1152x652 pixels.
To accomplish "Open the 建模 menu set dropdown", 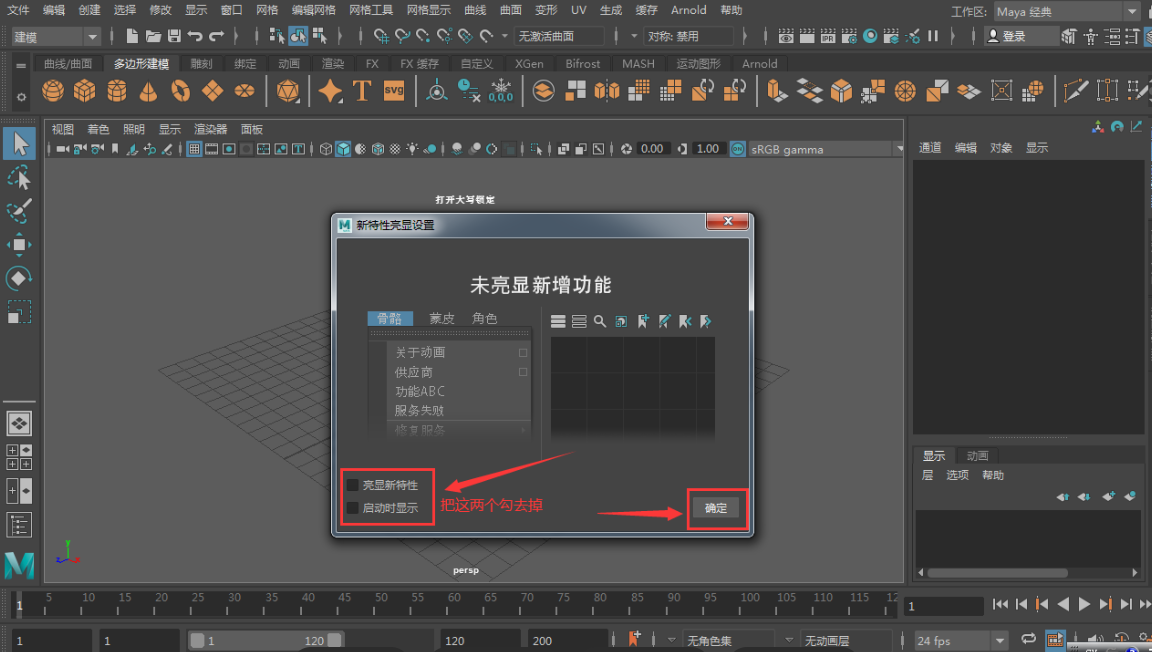I will tap(56, 36).
